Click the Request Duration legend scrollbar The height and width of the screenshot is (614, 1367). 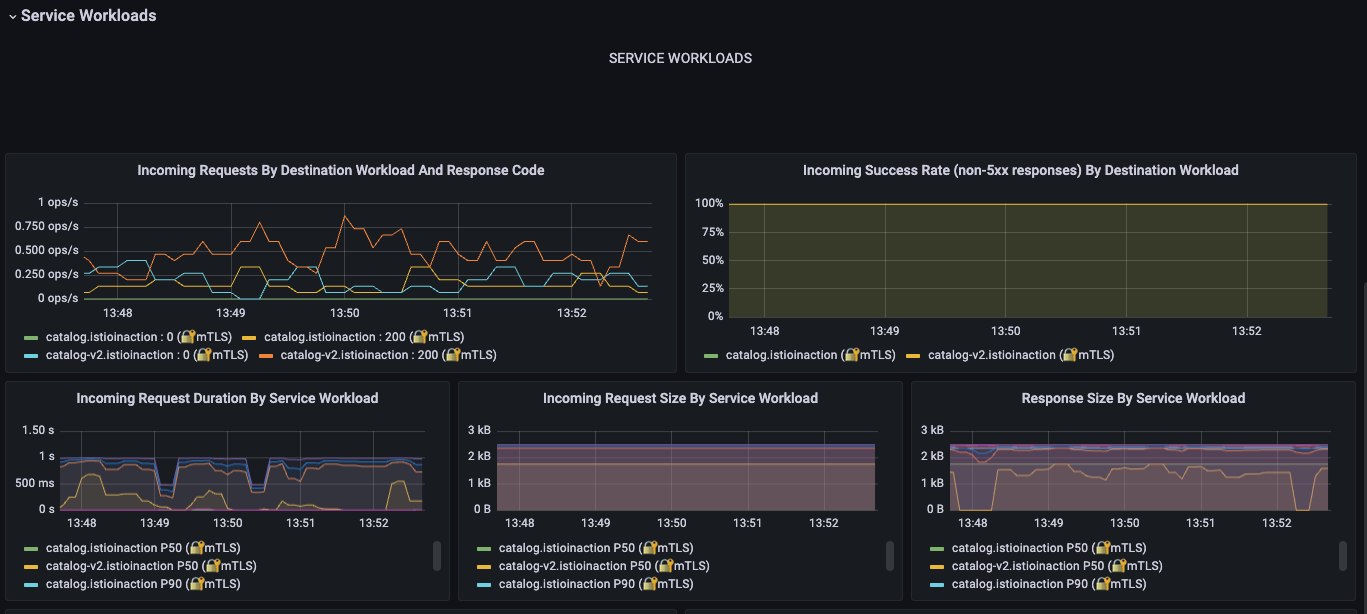(436, 556)
